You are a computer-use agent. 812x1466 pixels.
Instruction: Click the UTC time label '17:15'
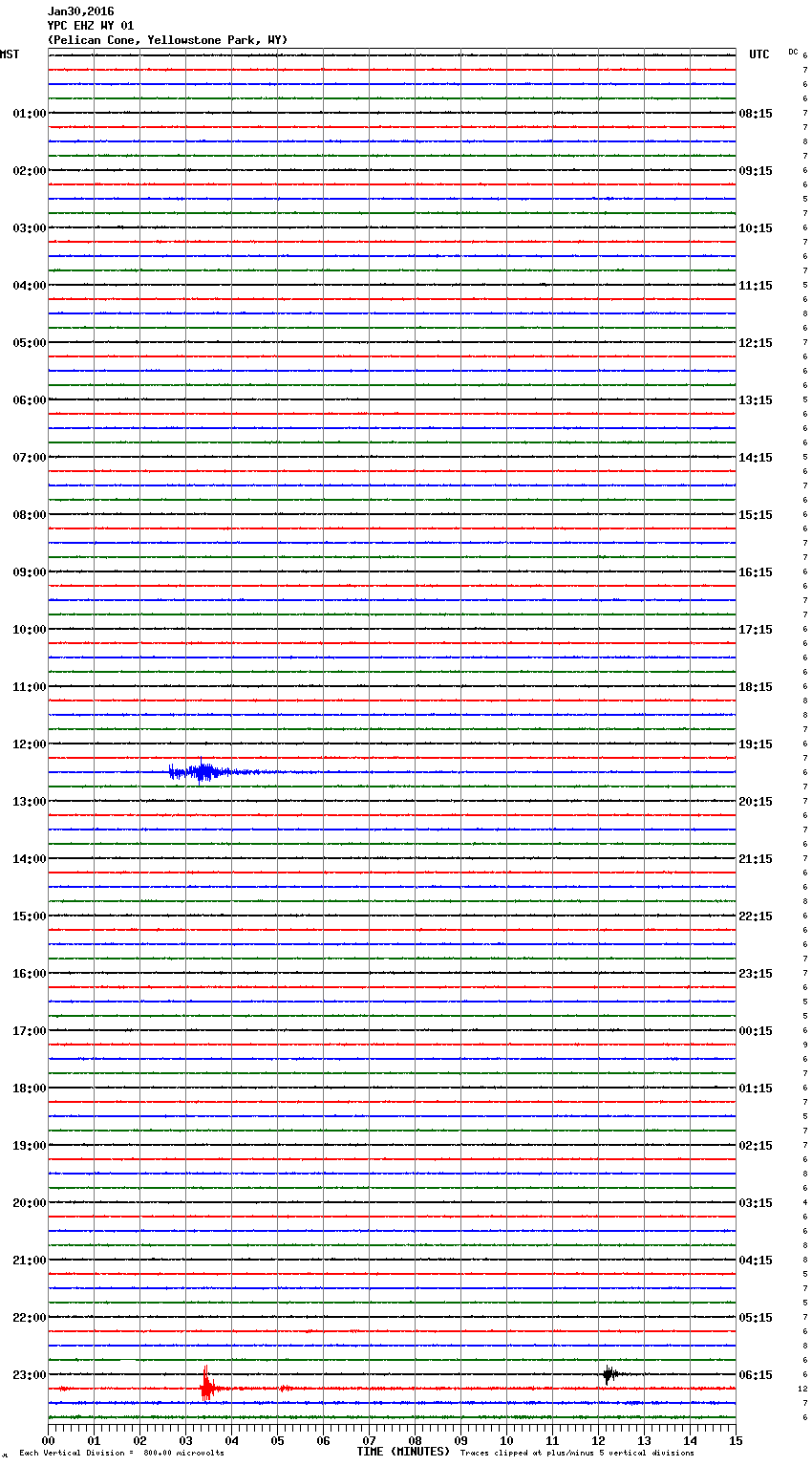coord(756,630)
